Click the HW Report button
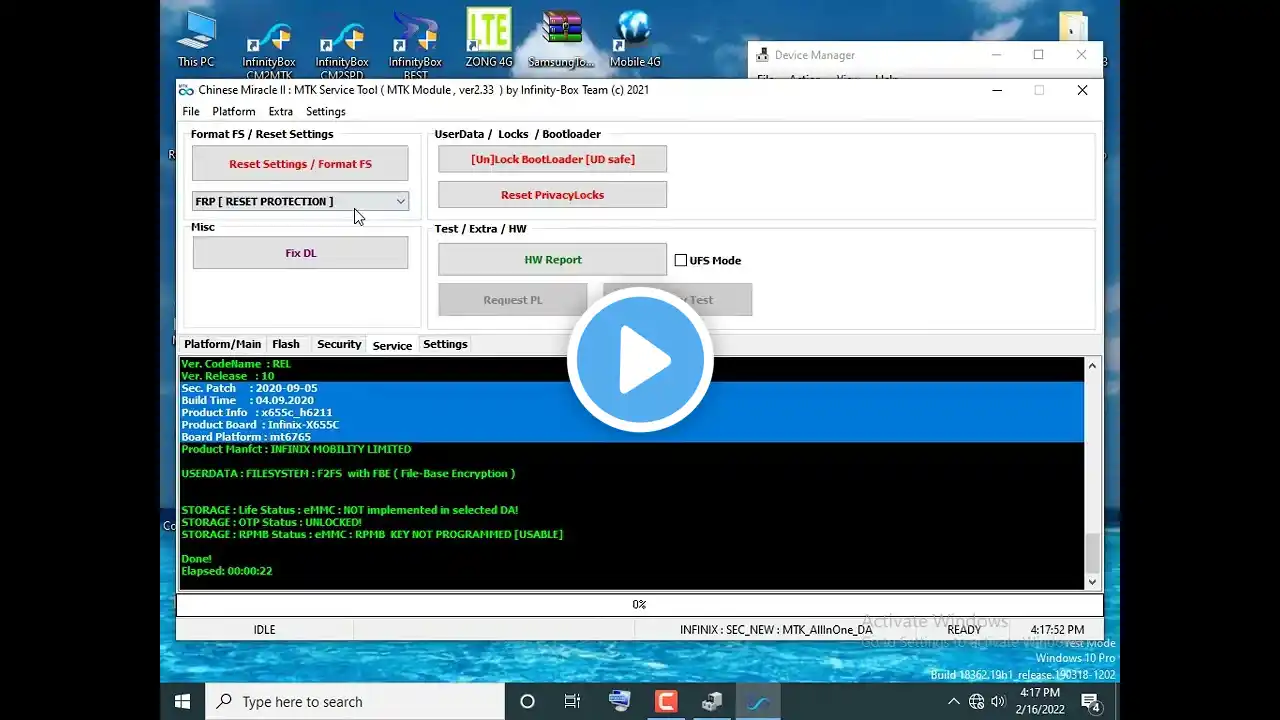Screen dimensions: 1280x720 pyautogui.click(x=552, y=259)
